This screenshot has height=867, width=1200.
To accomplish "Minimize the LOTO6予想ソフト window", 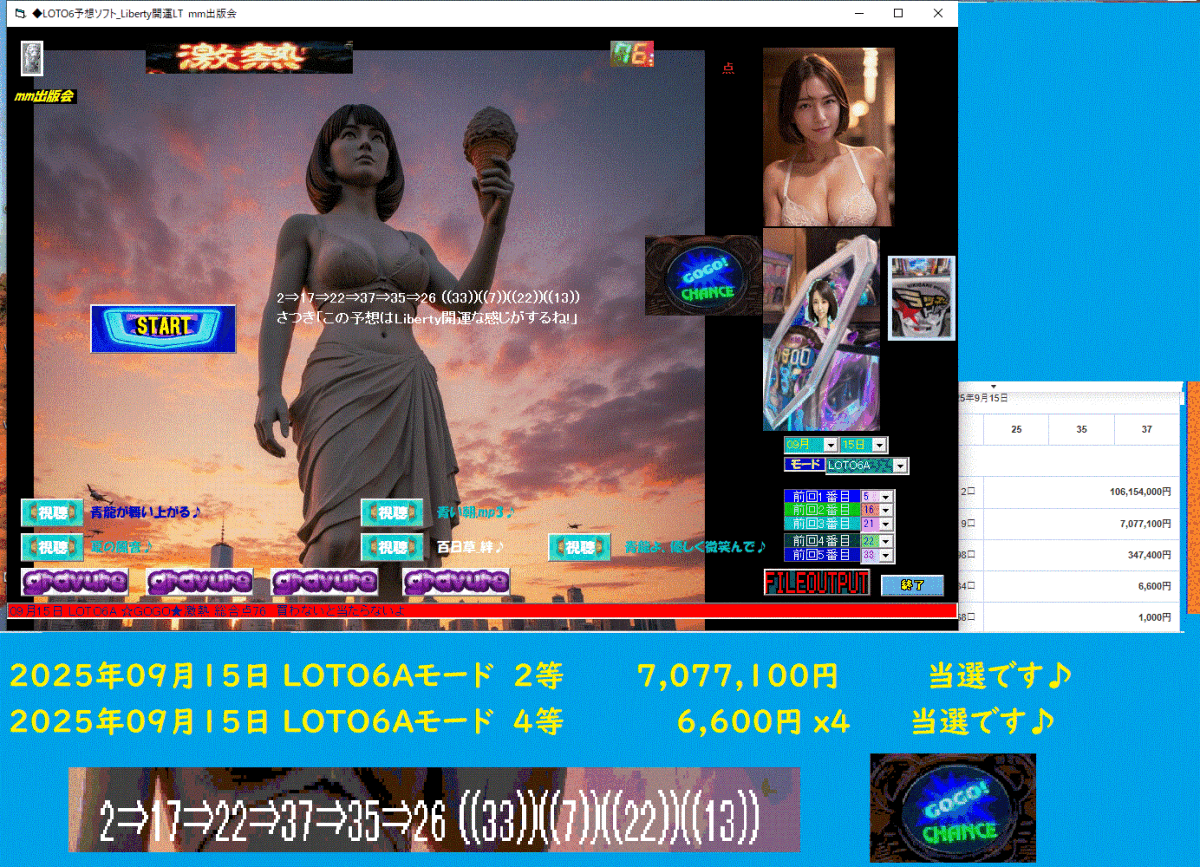I will coord(859,14).
